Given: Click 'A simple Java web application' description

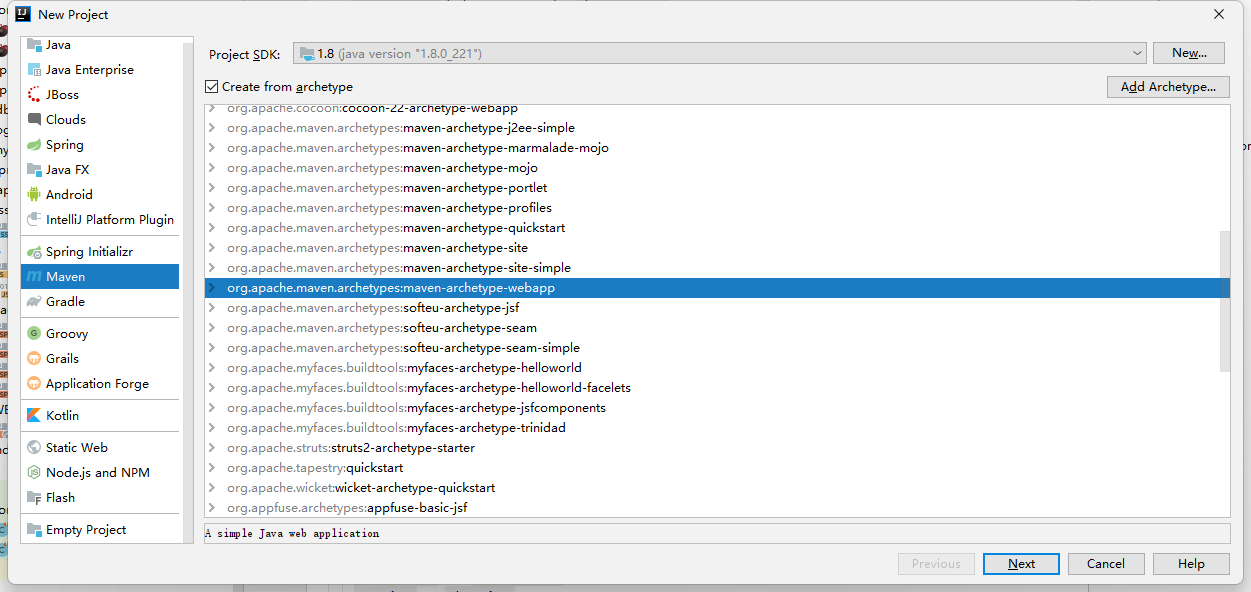Looking at the screenshot, I should (x=292, y=534).
